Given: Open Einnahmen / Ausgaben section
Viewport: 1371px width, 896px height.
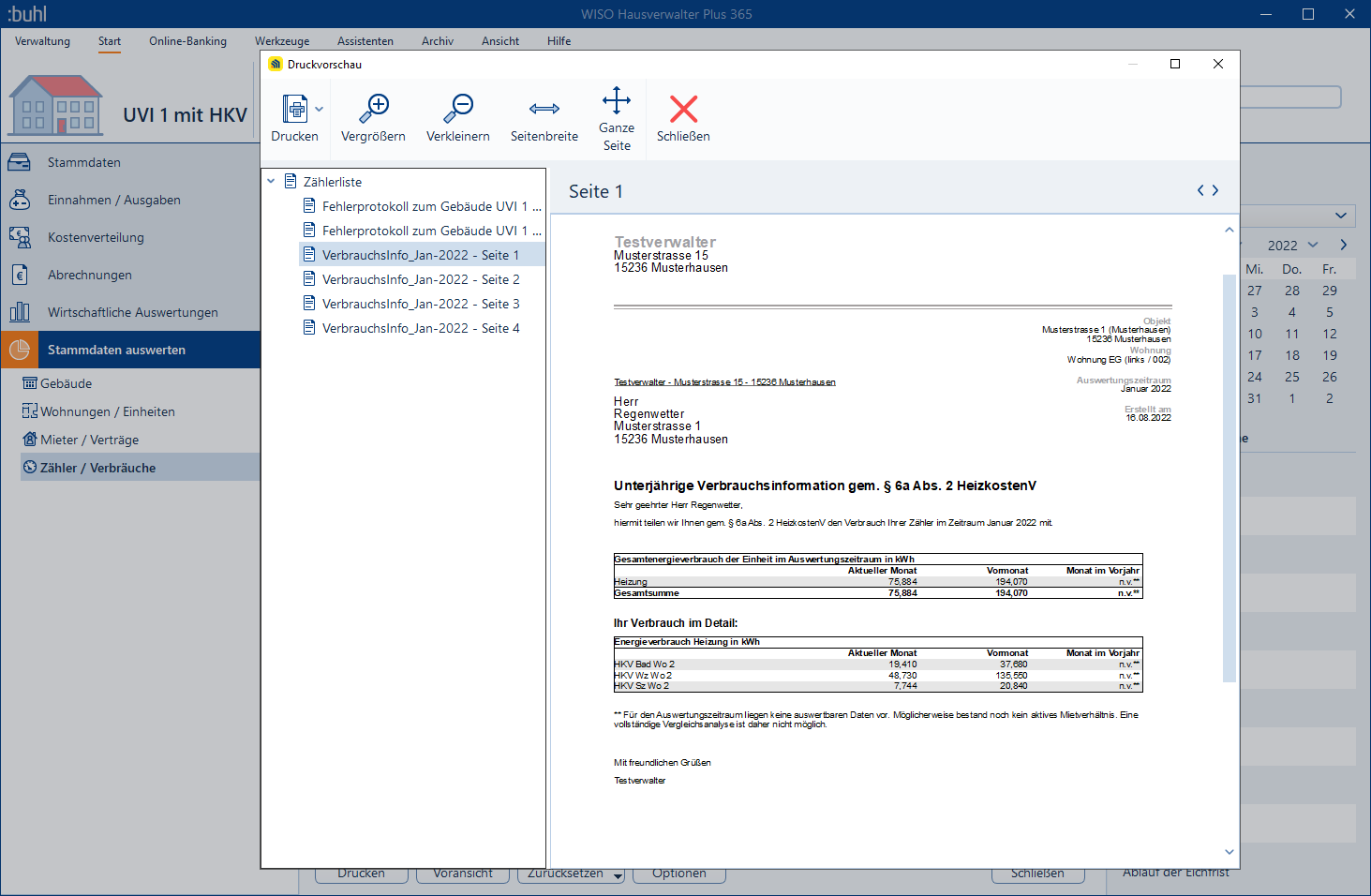Looking at the screenshot, I should (130, 200).
